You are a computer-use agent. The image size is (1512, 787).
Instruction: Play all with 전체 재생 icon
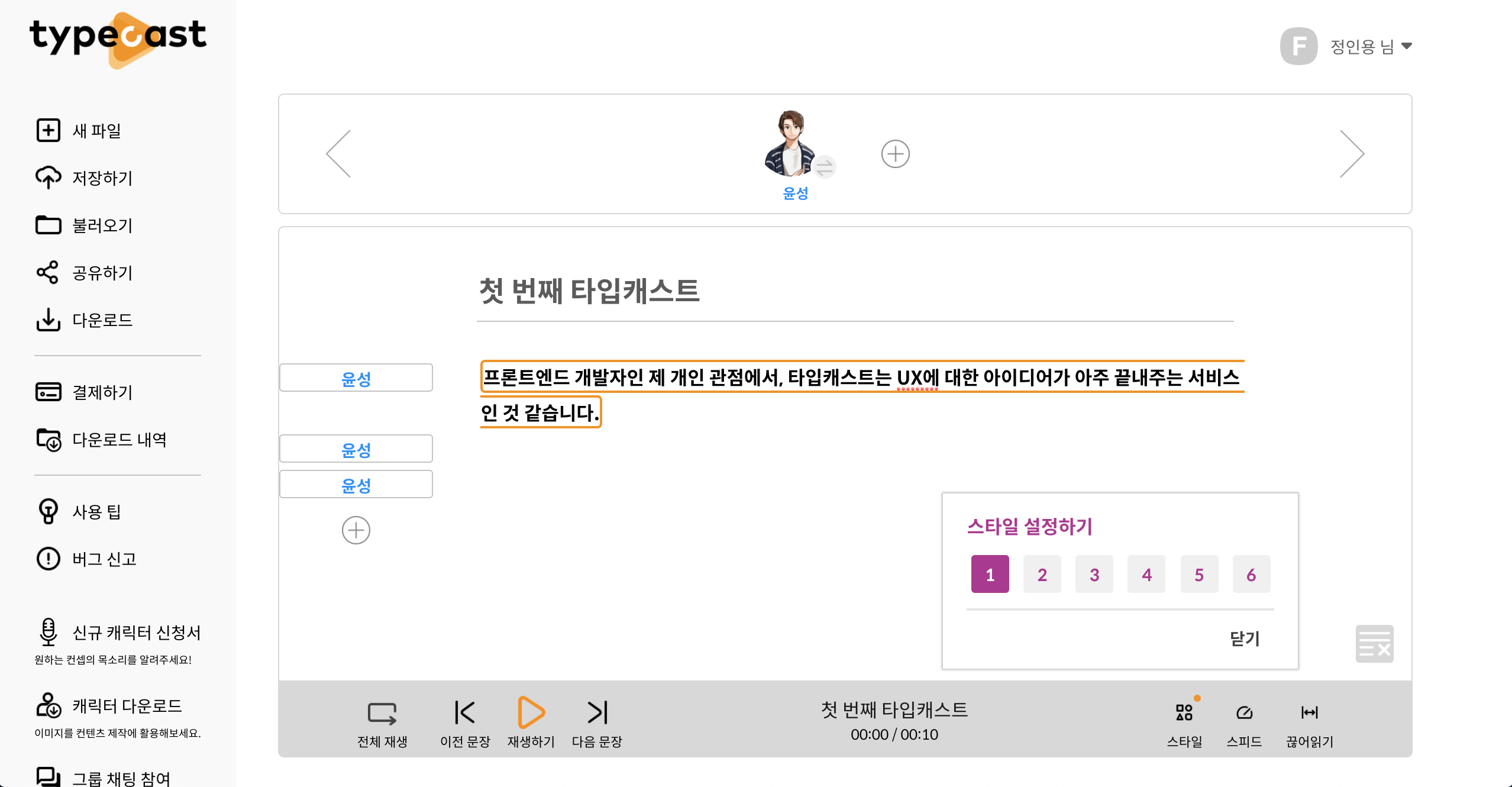pyautogui.click(x=382, y=713)
